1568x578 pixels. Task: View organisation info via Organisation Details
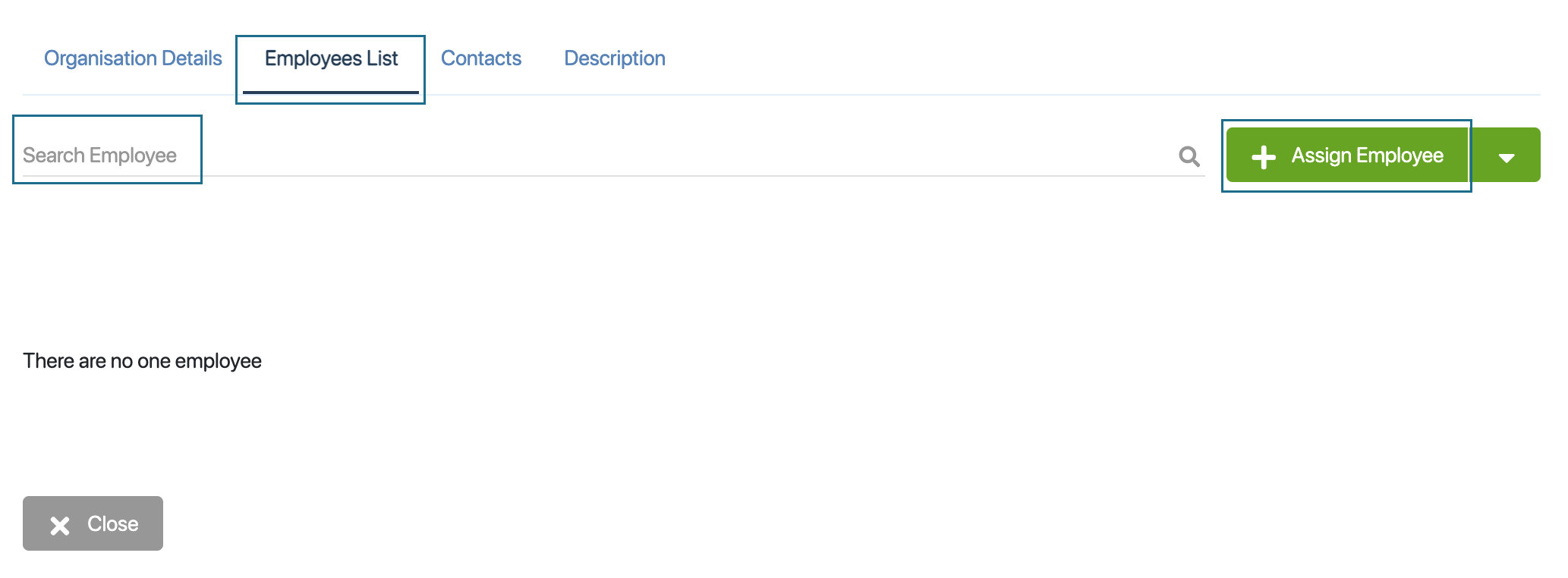click(133, 58)
